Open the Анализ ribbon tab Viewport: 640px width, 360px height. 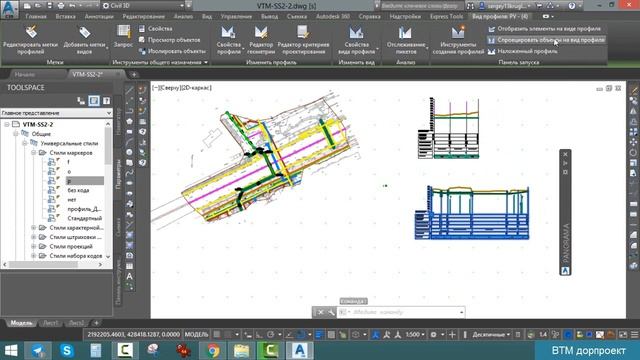[183, 17]
